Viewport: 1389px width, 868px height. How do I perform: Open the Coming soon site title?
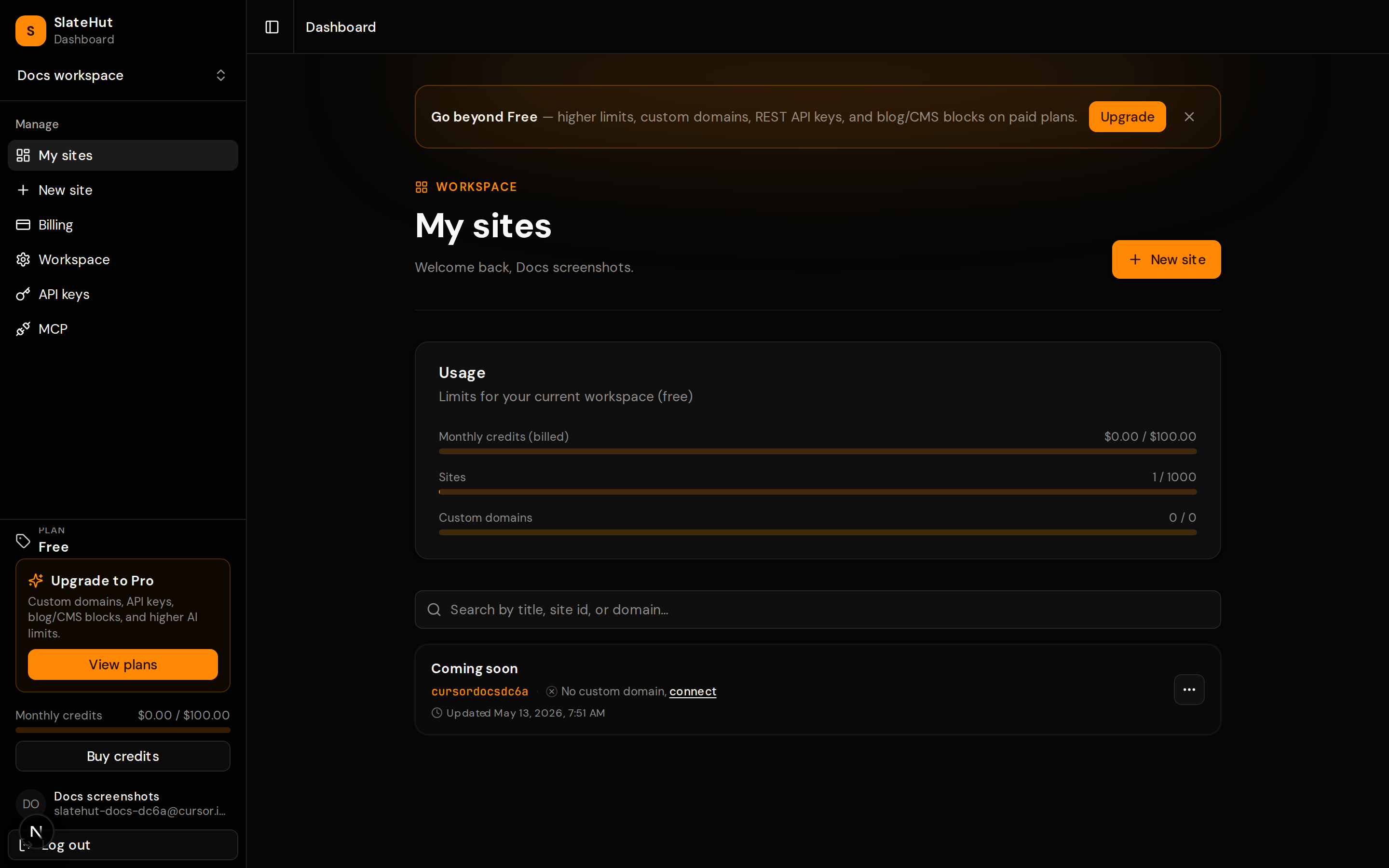pyautogui.click(x=474, y=668)
